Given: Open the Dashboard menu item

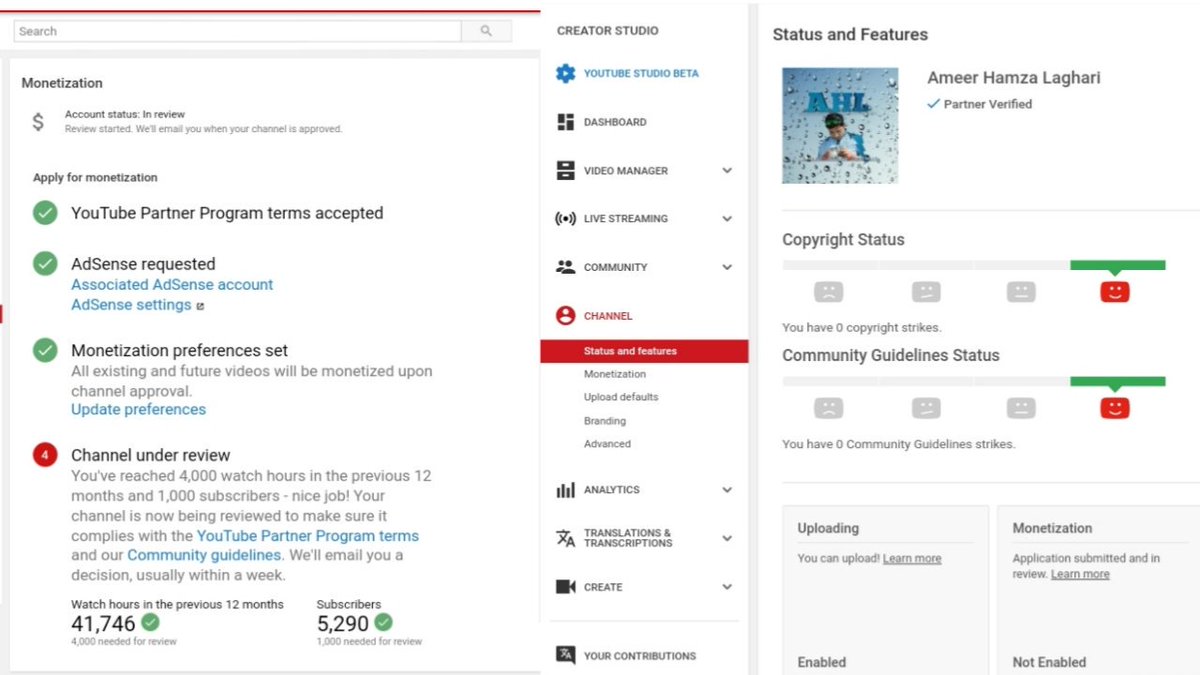Looking at the screenshot, I should coord(615,122).
